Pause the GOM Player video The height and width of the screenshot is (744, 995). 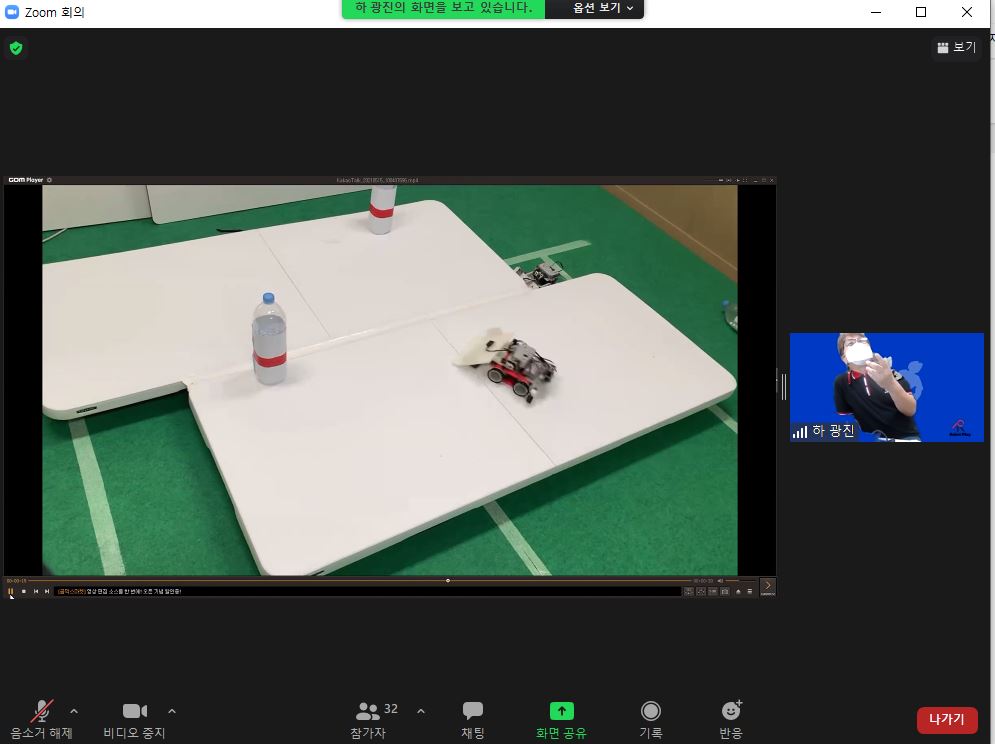11,591
